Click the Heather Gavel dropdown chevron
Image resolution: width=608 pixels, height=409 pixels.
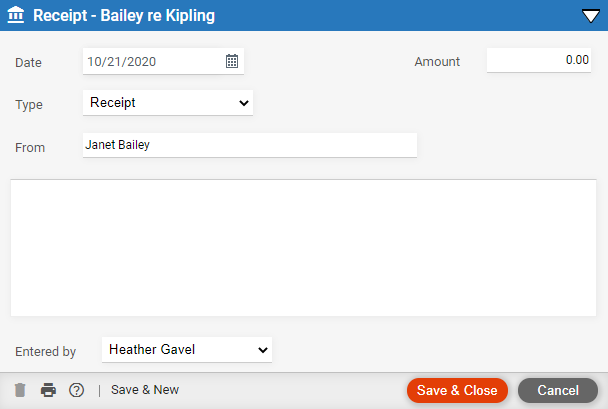[x=263, y=350]
